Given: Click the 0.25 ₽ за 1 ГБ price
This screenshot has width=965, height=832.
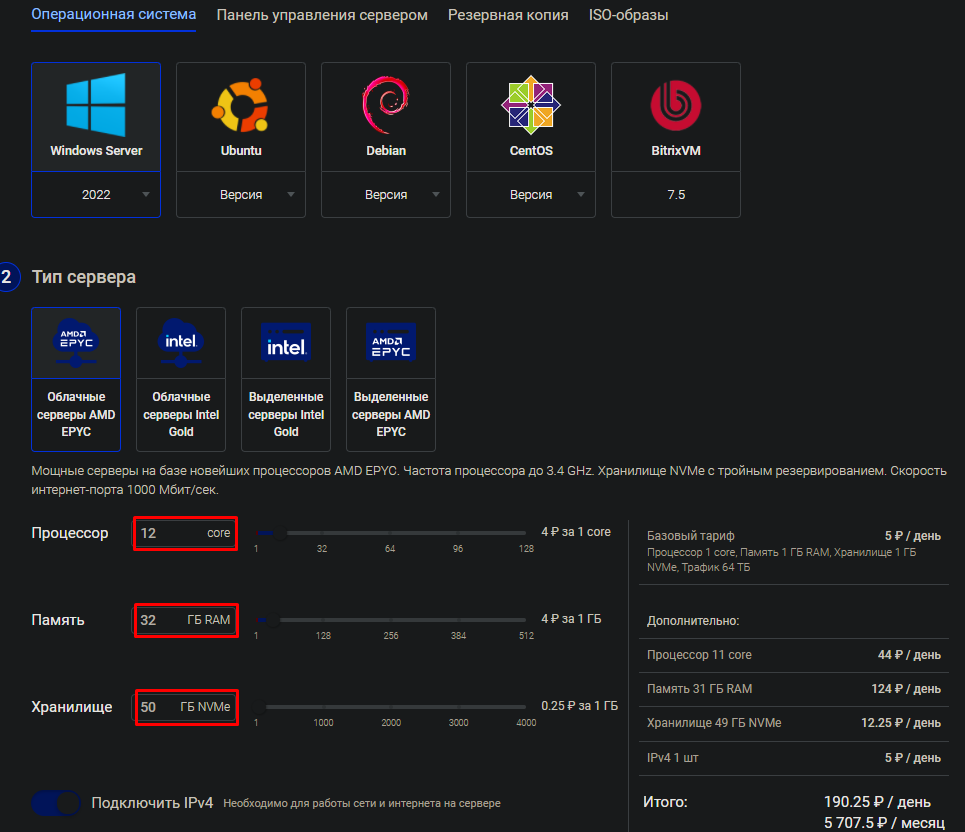Looking at the screenshot, I should pos(580,705).
